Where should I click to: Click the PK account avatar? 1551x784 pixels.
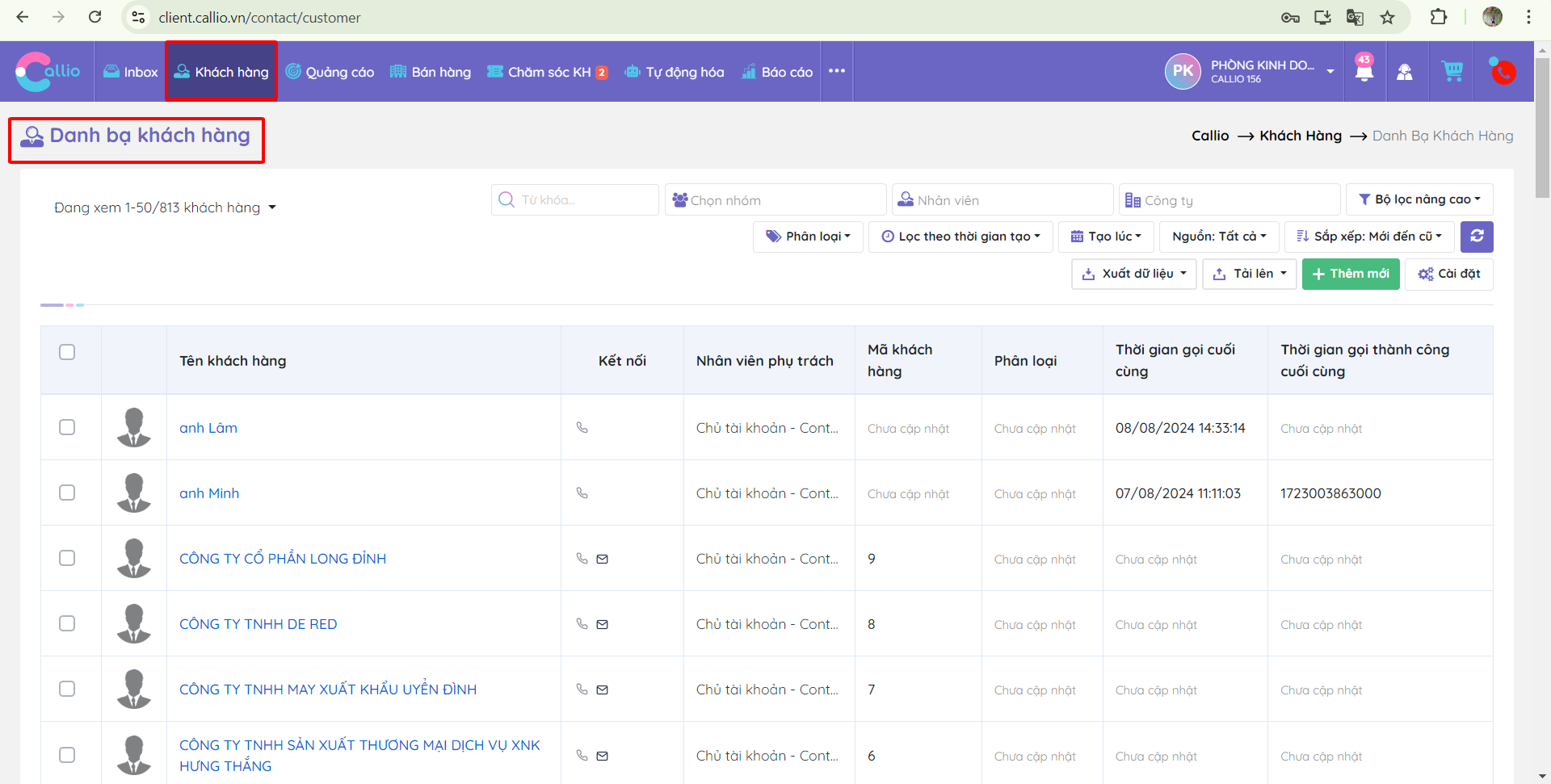point(1183,71)
